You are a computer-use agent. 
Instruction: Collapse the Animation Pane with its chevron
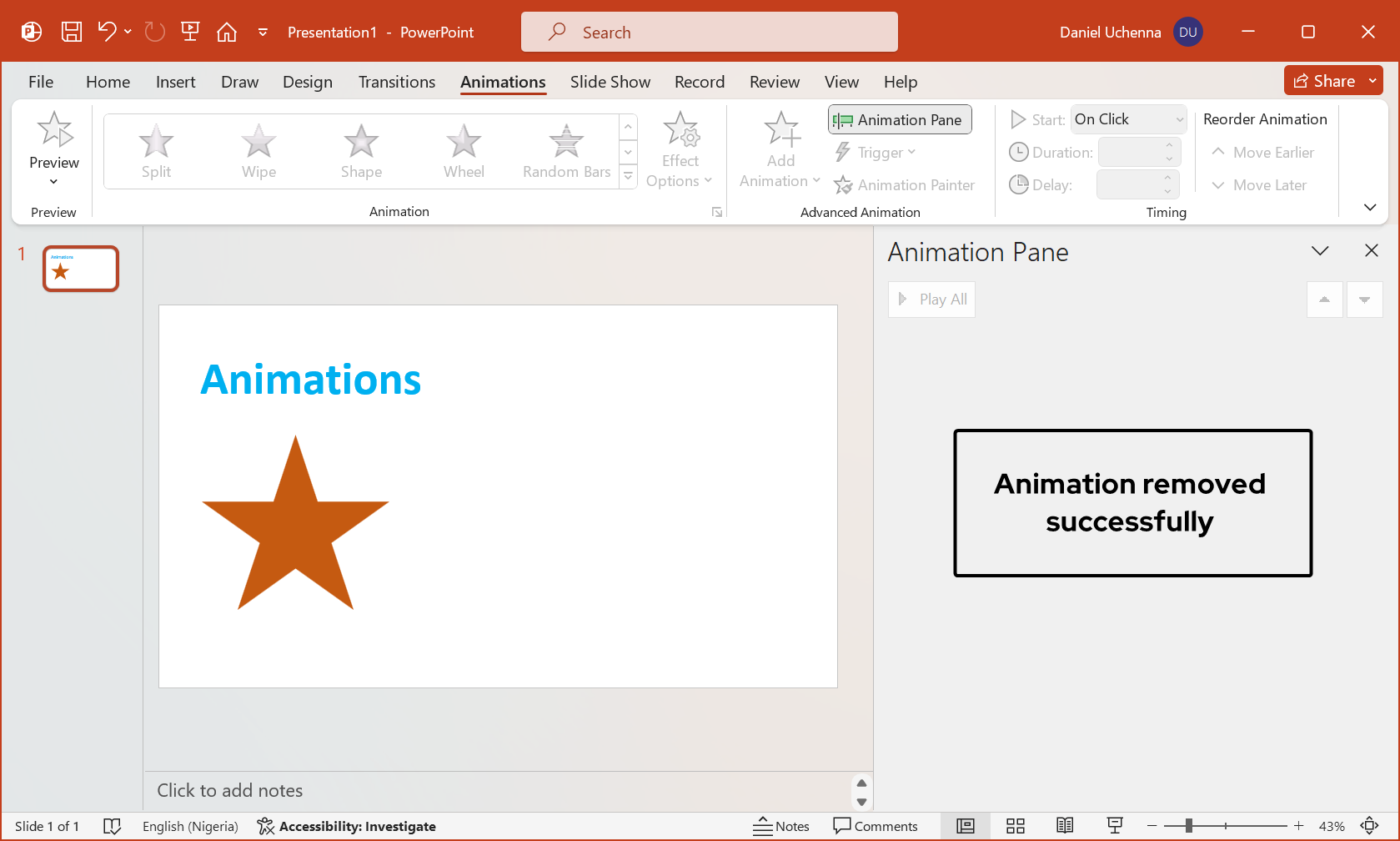click(1319, 250)
